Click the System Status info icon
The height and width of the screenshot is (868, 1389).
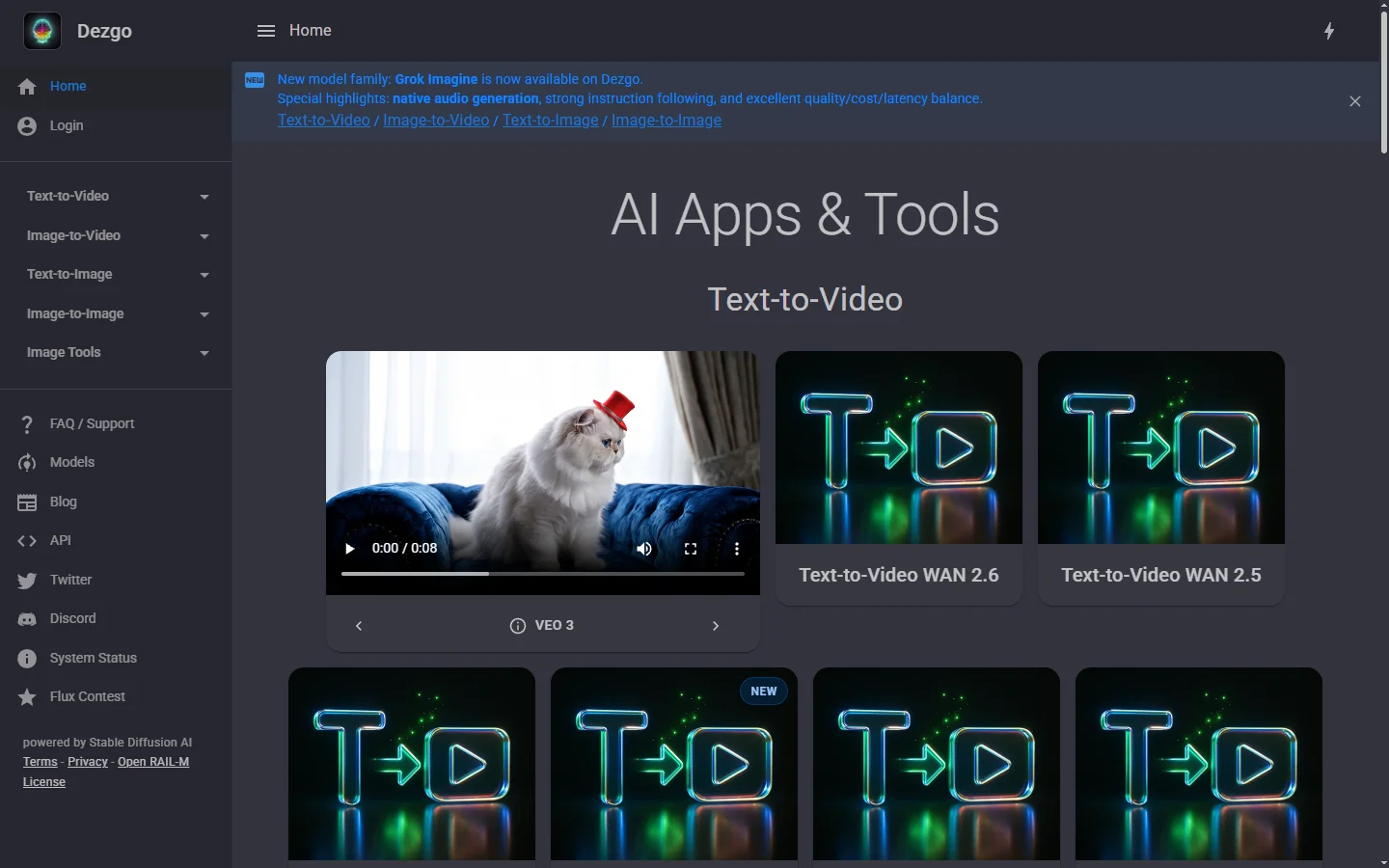coord(27,658)
